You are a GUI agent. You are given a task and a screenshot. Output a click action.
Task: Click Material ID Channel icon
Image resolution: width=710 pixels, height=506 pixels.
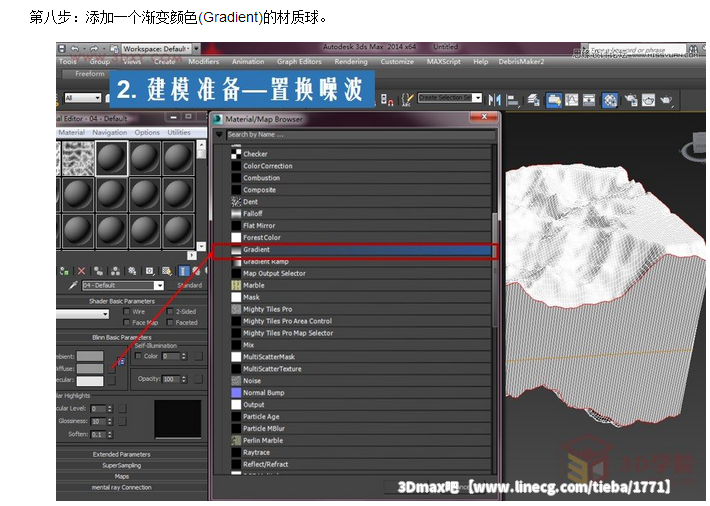tap(149, 271)
